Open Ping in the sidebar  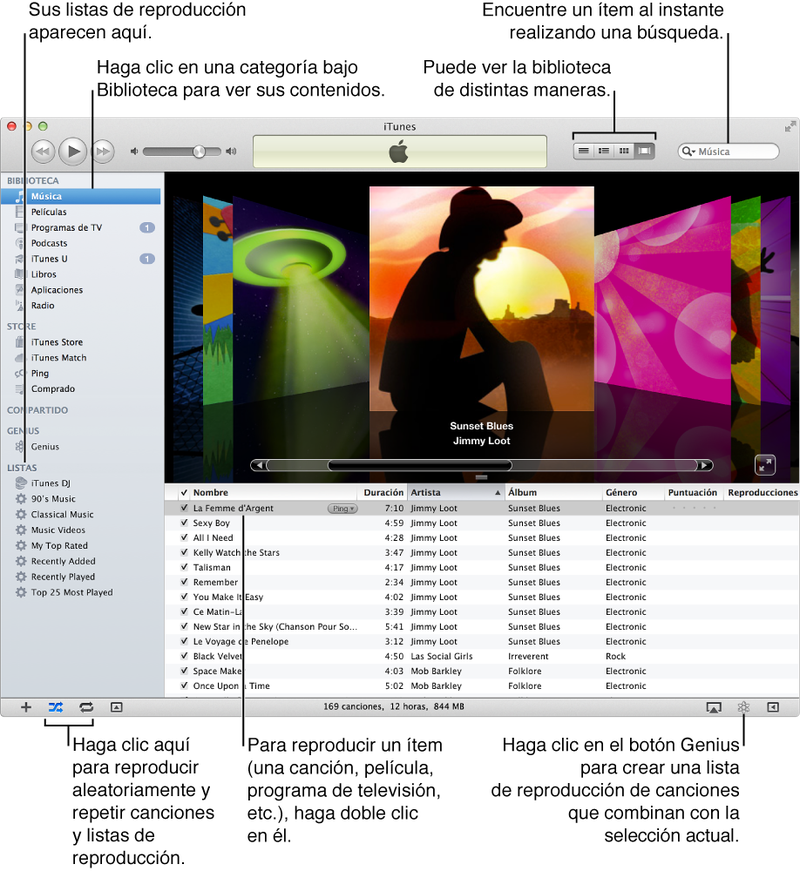coord(39,373)
